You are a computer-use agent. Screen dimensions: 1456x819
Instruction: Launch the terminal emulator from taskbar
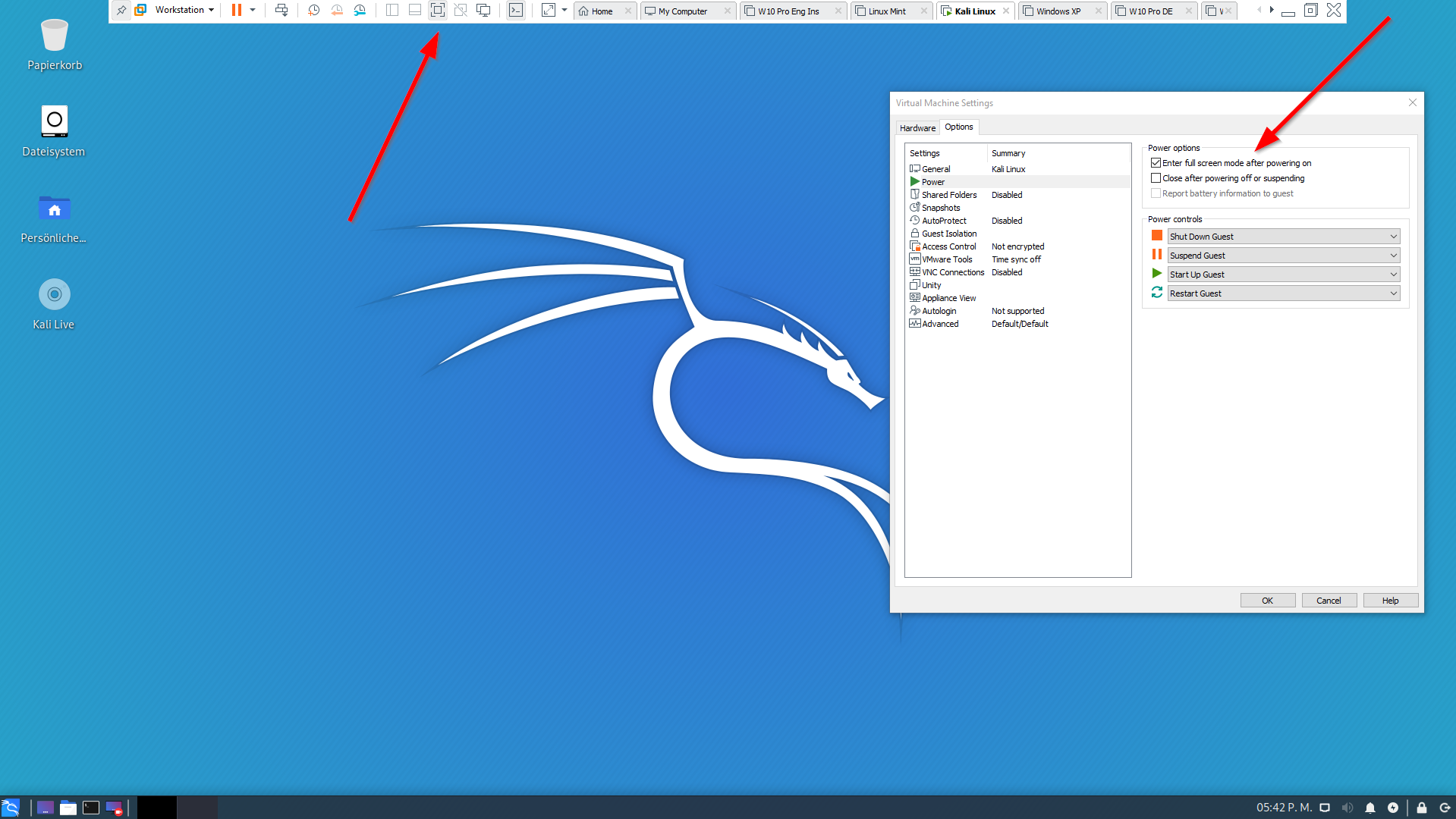coord(91,808)
